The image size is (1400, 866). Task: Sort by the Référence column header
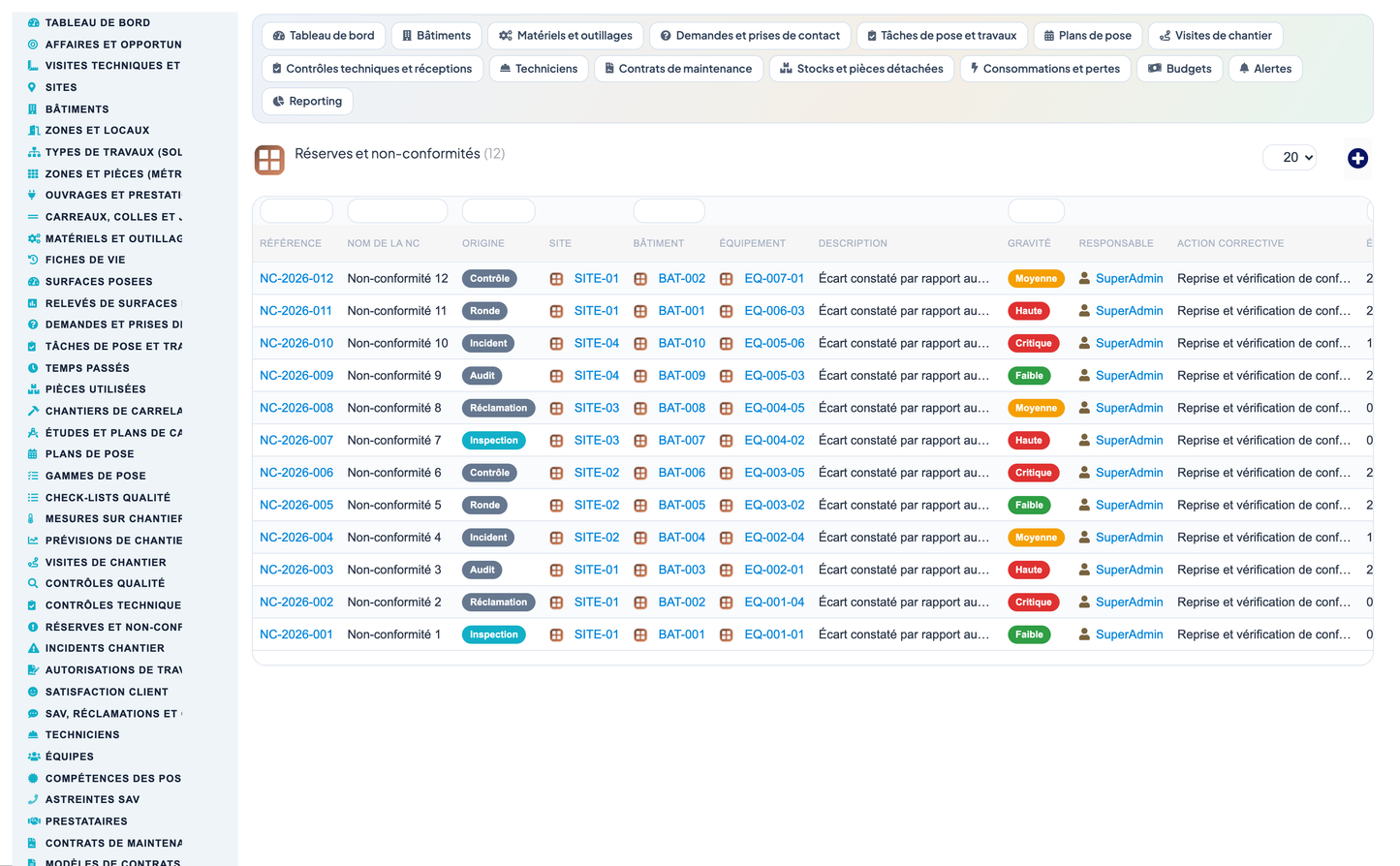click(291, 243)
